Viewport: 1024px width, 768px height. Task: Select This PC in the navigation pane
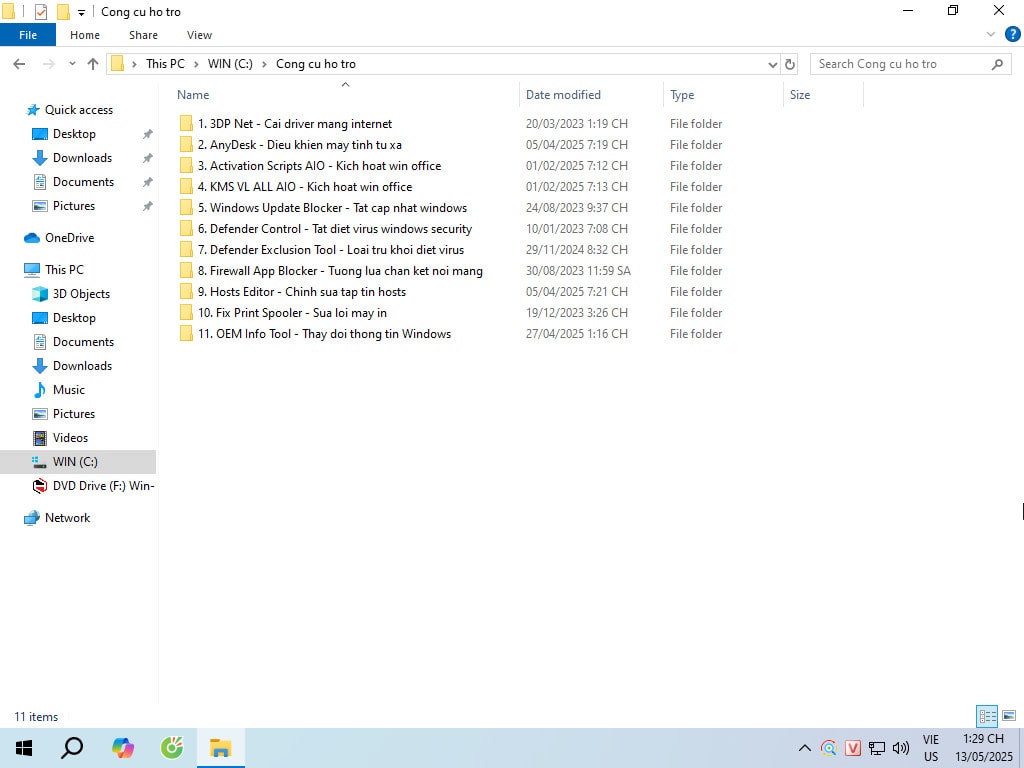point(64,270)
